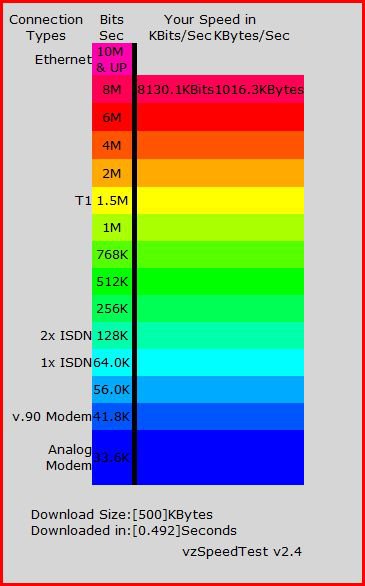Select the Analog Modem label

click(x=69, y=458)
